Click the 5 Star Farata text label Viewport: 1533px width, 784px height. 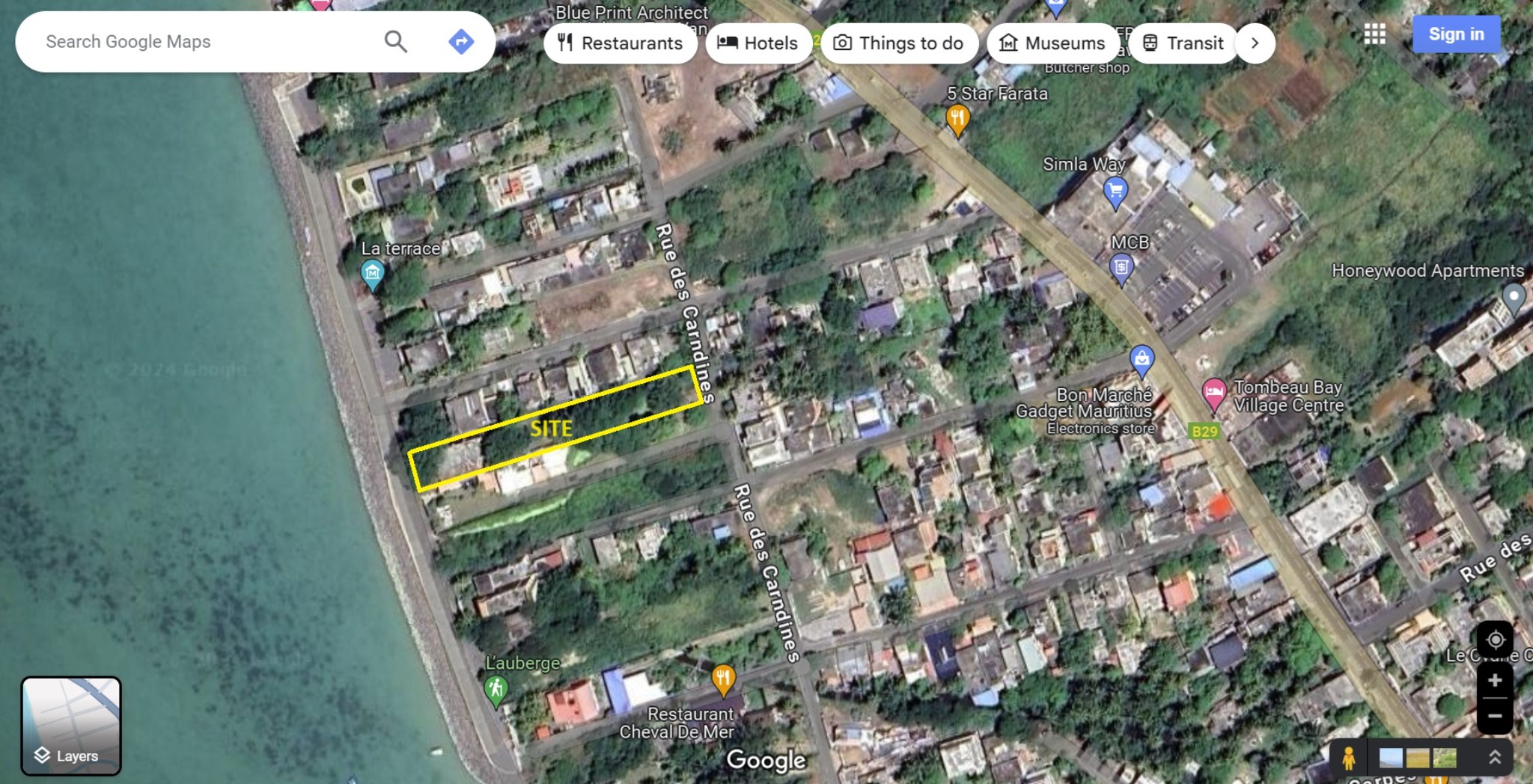pos(997,94)
